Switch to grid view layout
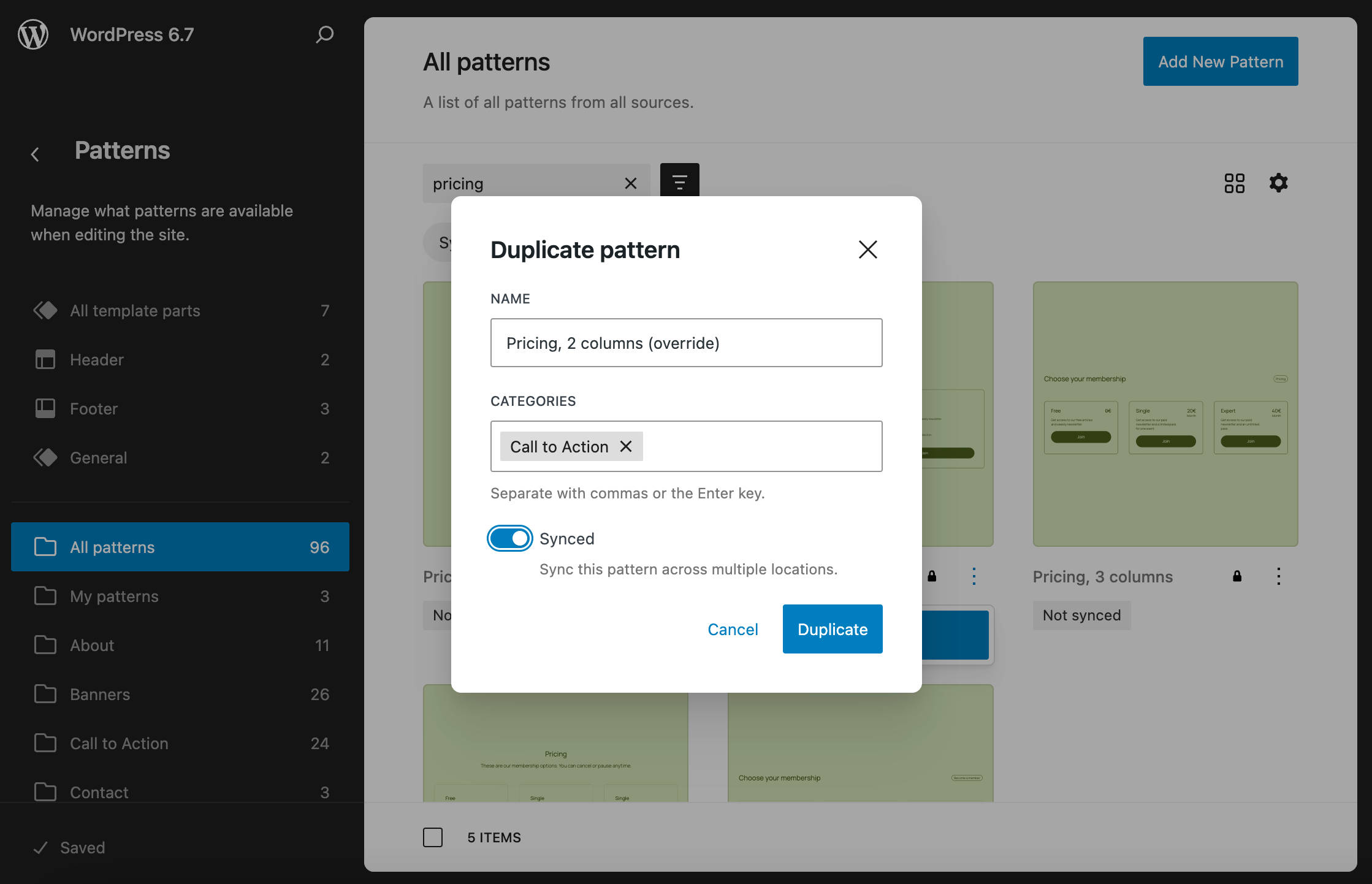The height and width of the screenshot is (884, 1372). (x=1234, y=183)
